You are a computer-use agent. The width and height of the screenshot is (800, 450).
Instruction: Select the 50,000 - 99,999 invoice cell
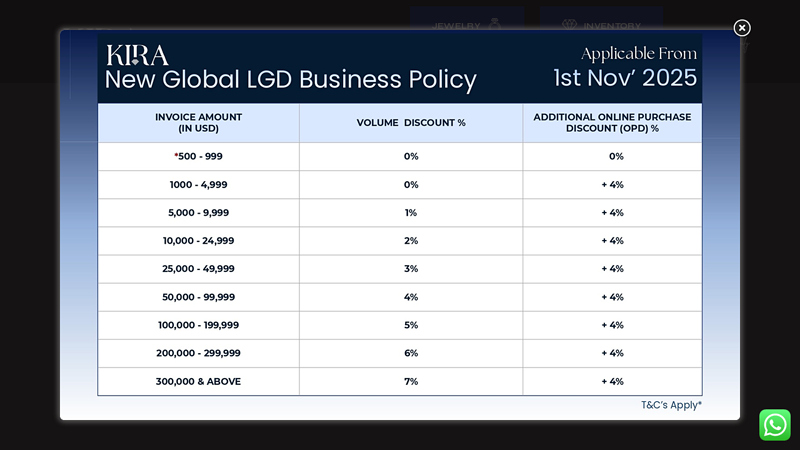[198, 297]
